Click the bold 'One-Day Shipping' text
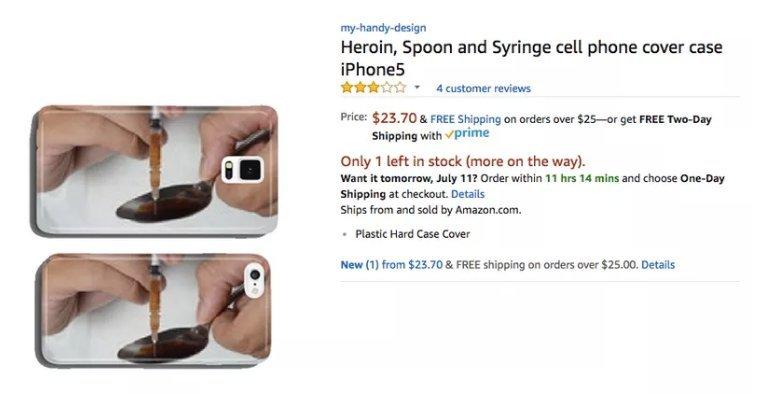 click(x=702, y=178)
